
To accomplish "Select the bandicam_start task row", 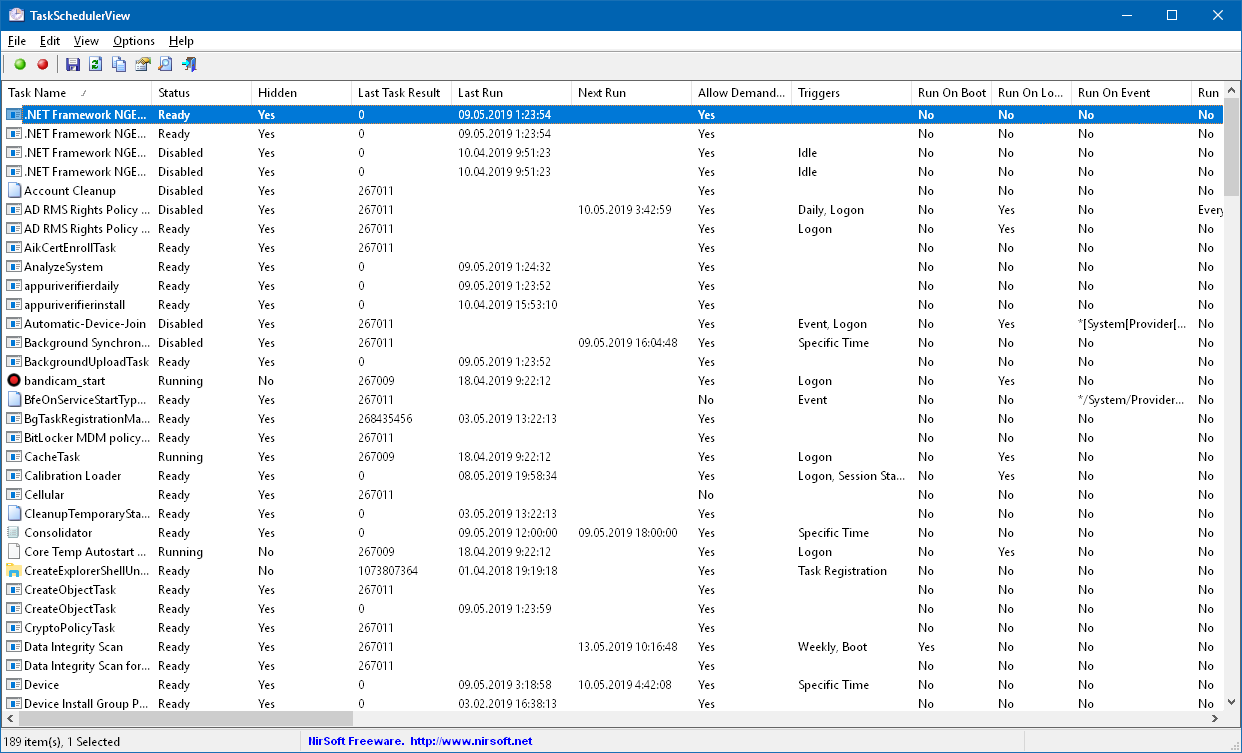I will coord(64,381).
